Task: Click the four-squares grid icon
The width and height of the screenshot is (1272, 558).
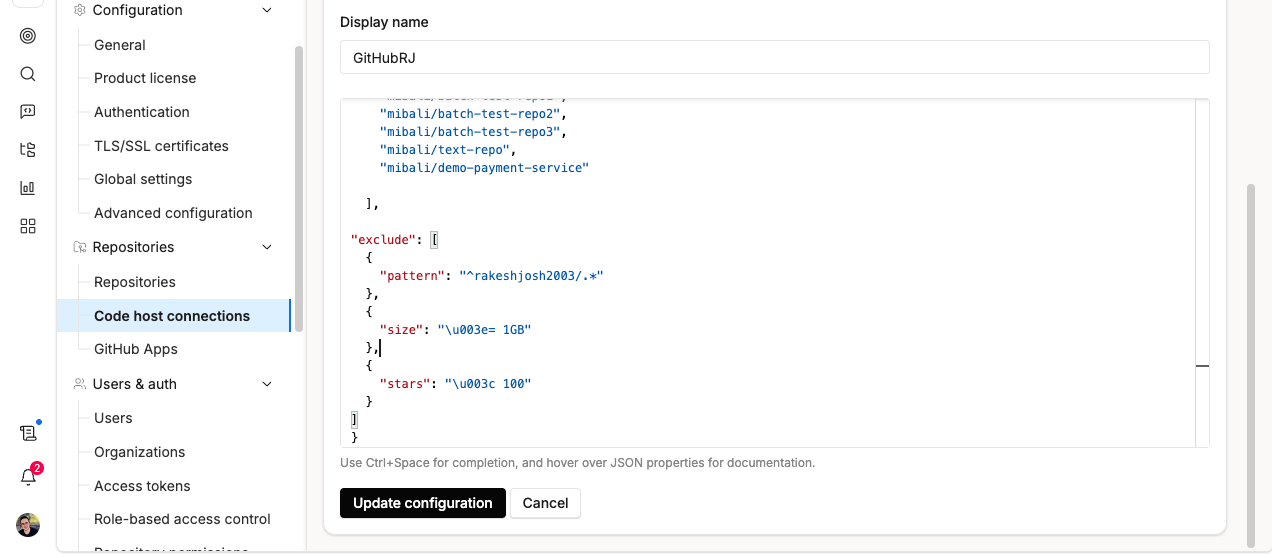Action: click(x=28, y=226)
